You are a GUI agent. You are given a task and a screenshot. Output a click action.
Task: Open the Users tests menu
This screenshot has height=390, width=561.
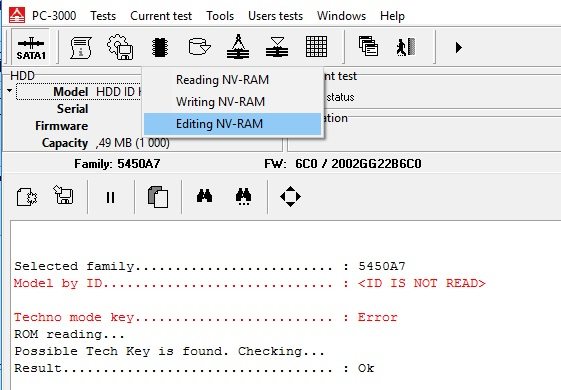click(275, 16)
